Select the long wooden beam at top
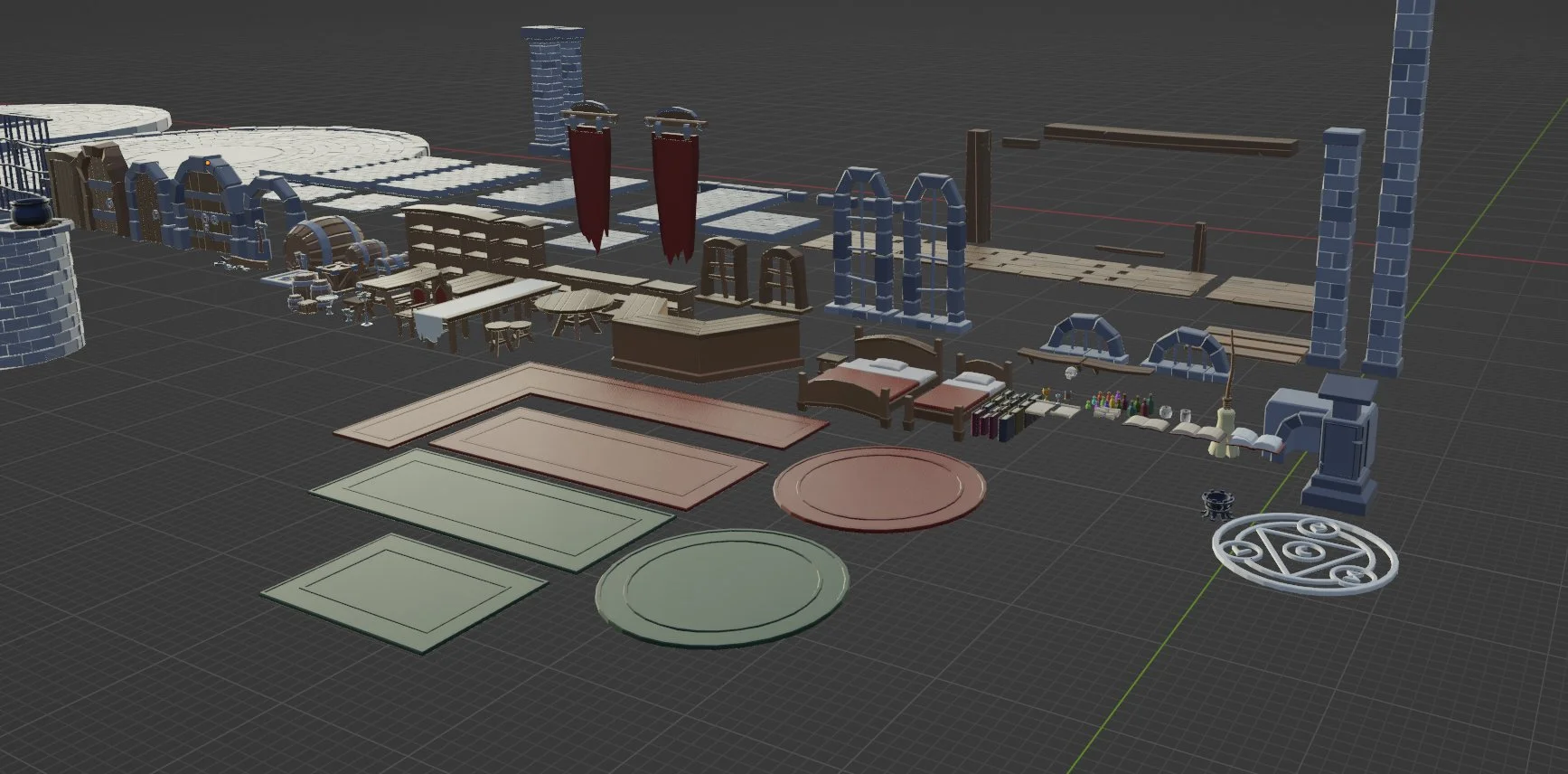The height and width of the screenshot is (774, 1568). [x=1171, y=141]
